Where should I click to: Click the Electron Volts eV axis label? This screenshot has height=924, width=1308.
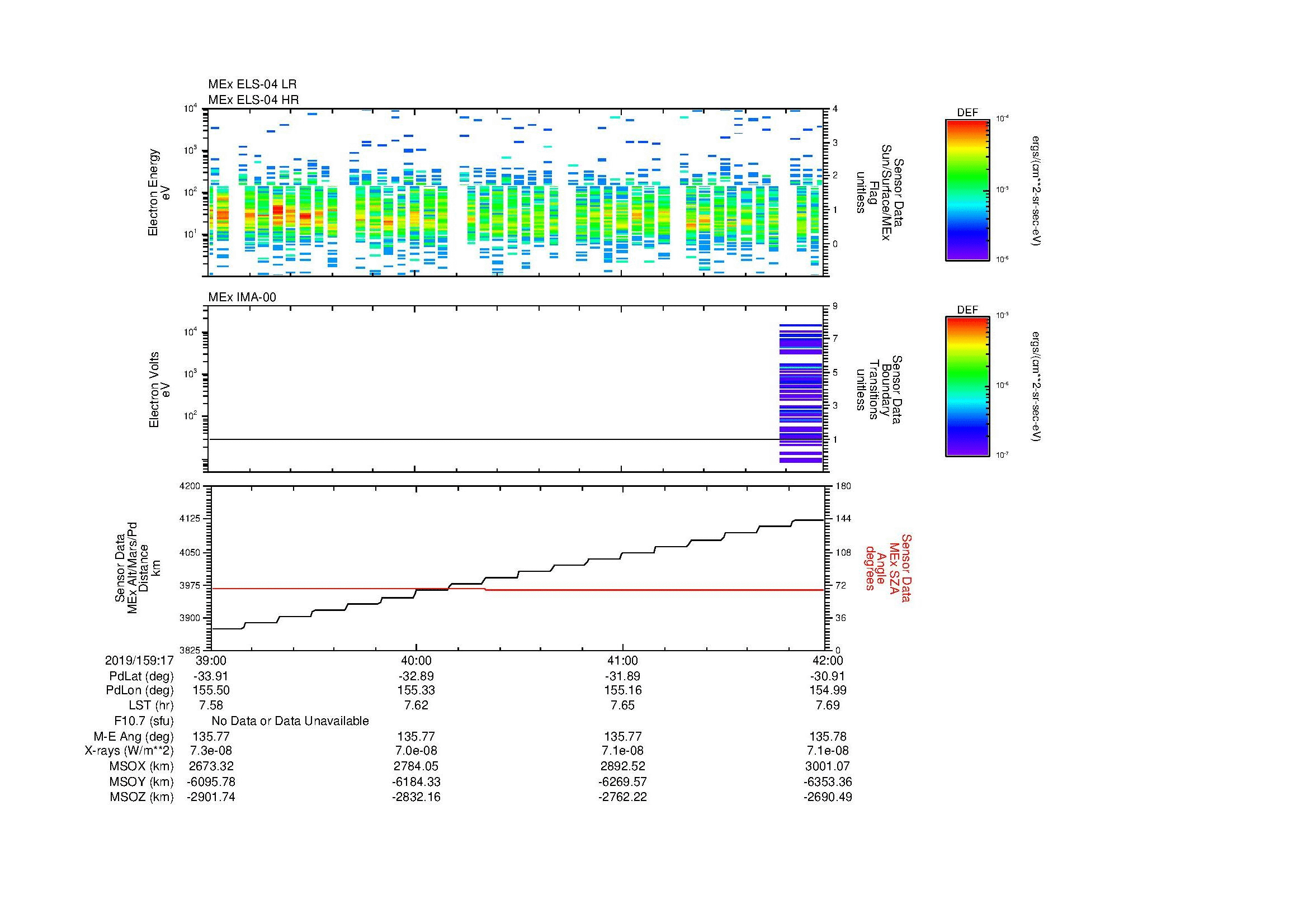click(x=159, y=390)
